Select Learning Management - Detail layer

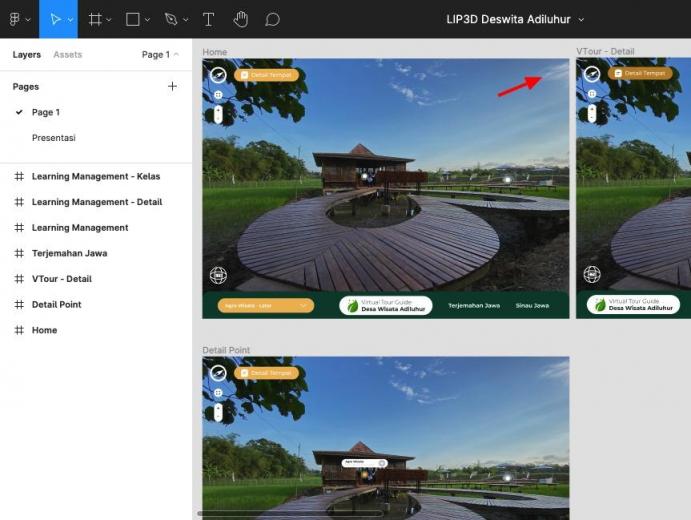(x=97, y=202)
